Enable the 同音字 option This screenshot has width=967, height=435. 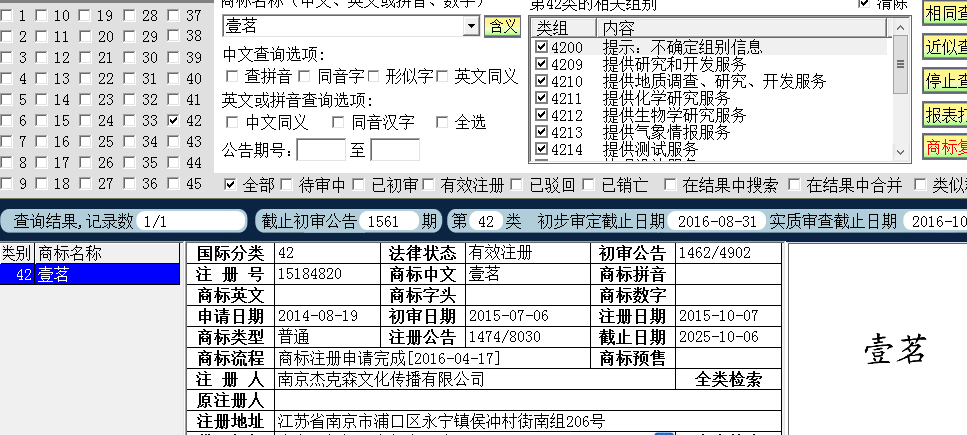point(304,77)
